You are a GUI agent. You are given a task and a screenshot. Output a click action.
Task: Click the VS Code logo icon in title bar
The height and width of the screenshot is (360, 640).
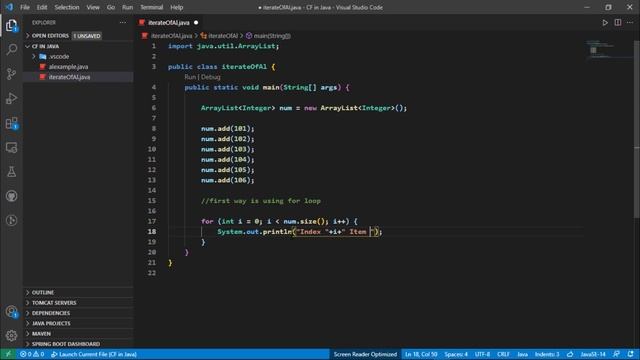coord(9,7)
